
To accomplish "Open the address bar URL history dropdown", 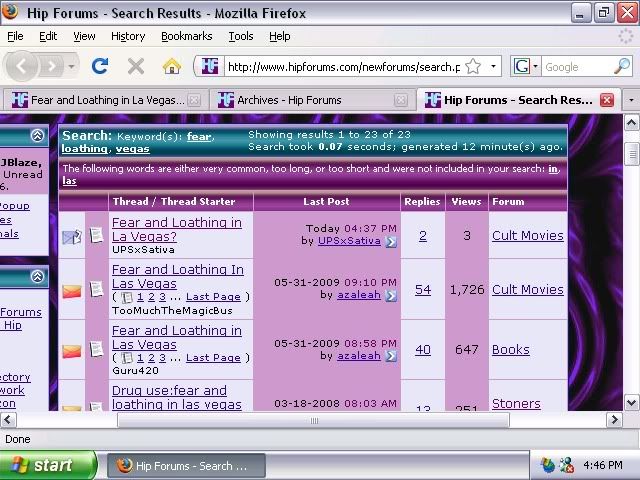I will tap(493, 66).
